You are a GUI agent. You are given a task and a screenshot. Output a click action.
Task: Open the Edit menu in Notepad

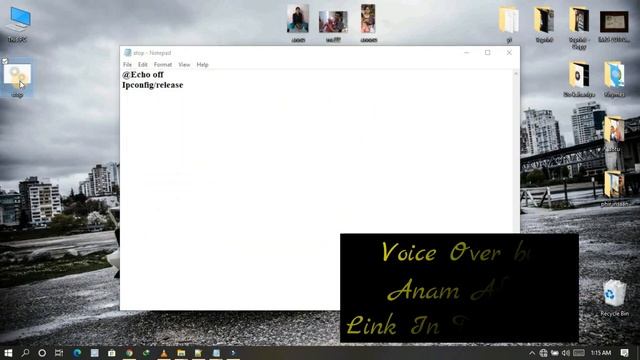pyautogui.click(x=142, y=64)
